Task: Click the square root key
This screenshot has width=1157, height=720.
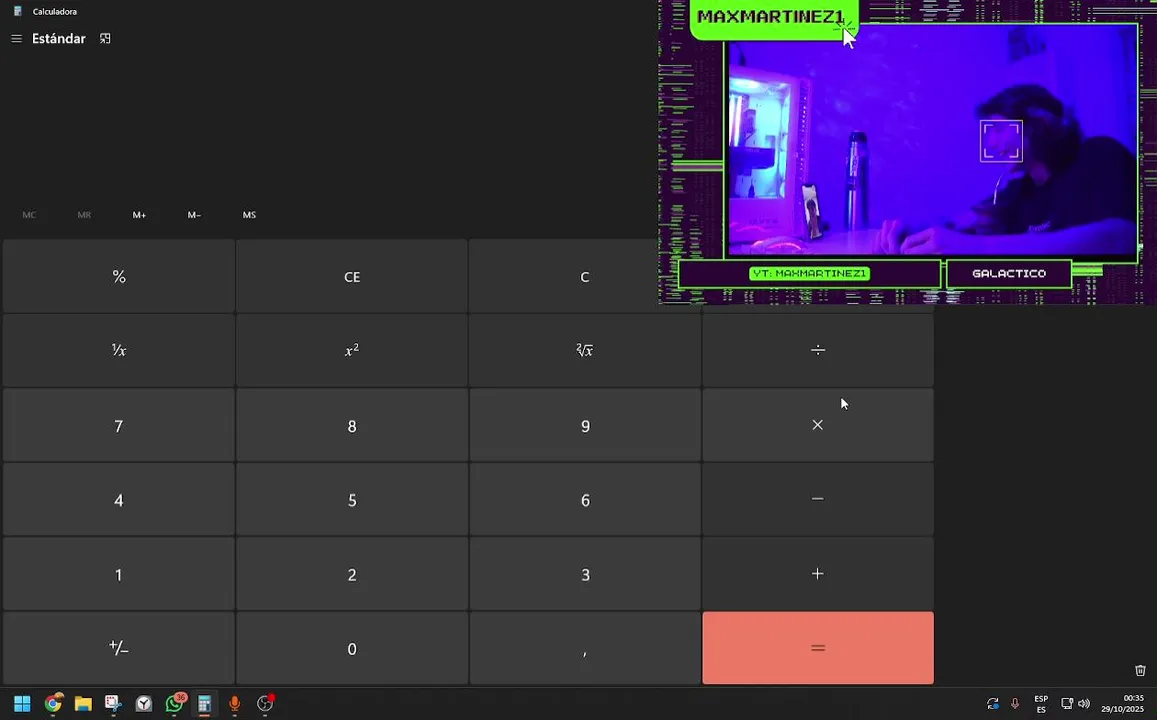Action: pyautogui.click(x=585, y=350)
